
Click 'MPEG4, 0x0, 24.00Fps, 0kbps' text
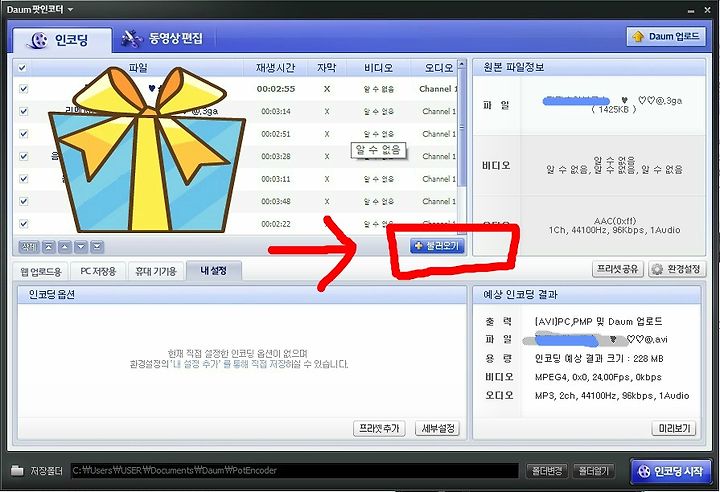(x=598, y=377)
